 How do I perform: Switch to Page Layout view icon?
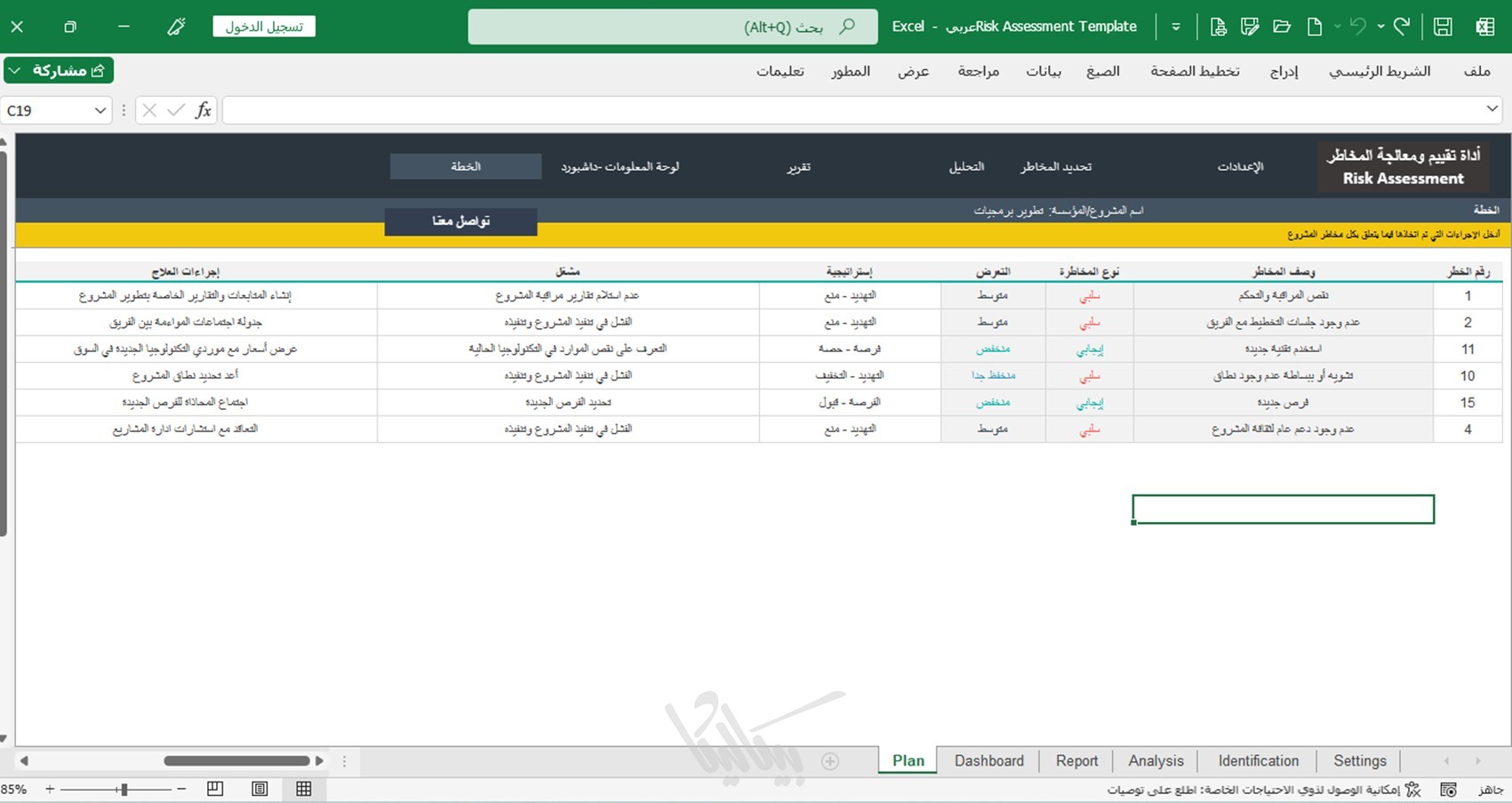(260, 789)
